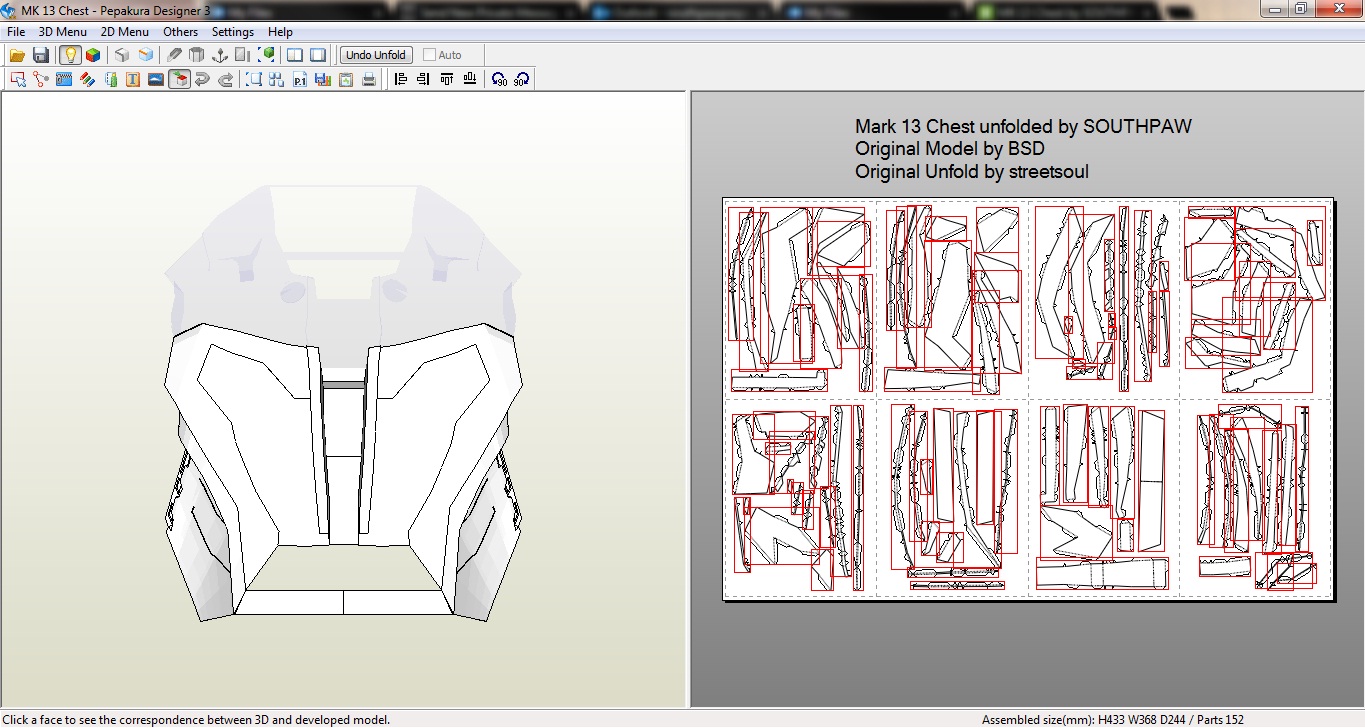
Task: Open the 2D Menu
Action: pos(125,32)
